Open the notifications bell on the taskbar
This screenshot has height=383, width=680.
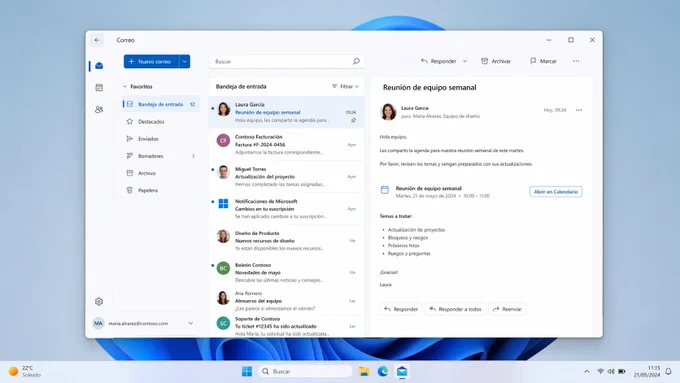pos(668,372)
